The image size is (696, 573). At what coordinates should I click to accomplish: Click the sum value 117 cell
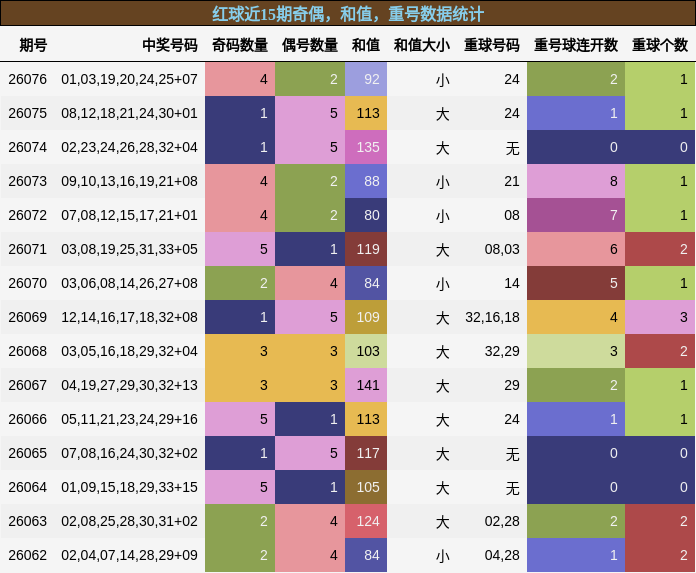366,453
